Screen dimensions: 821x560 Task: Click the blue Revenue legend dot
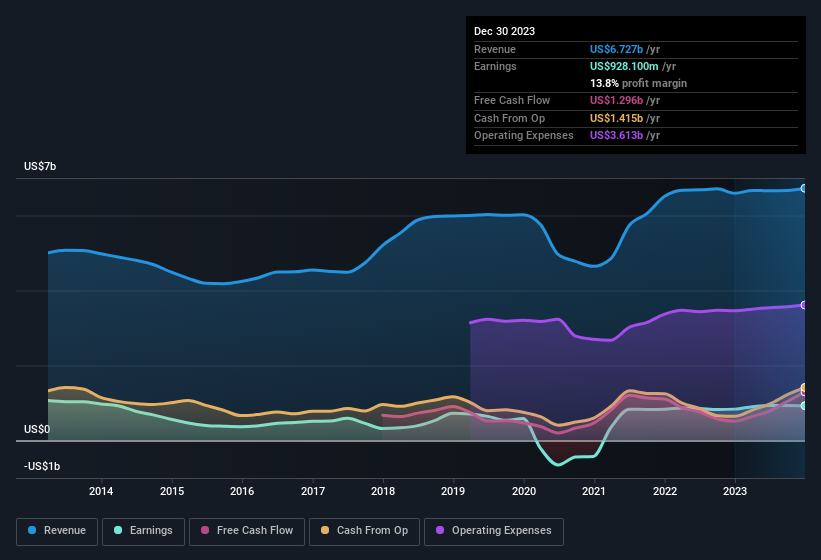coord(33,530)
